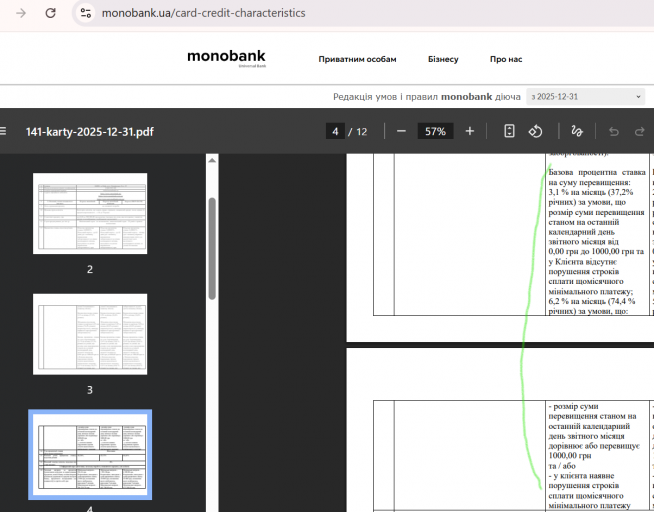Click the thumbnail panel scrollbar handle
This screenshot has width=654, height=512.
point(212,248)
